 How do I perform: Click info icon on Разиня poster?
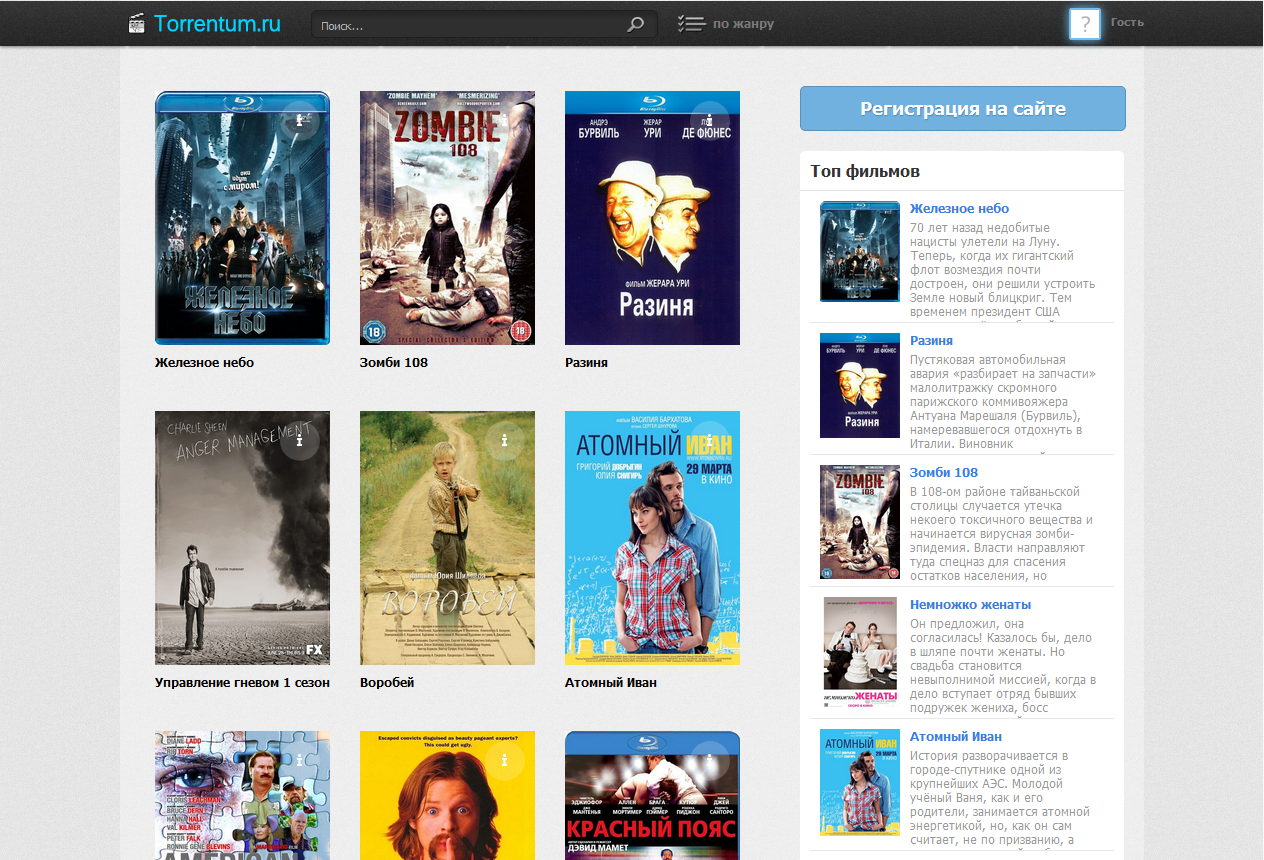tap(710, 121)
